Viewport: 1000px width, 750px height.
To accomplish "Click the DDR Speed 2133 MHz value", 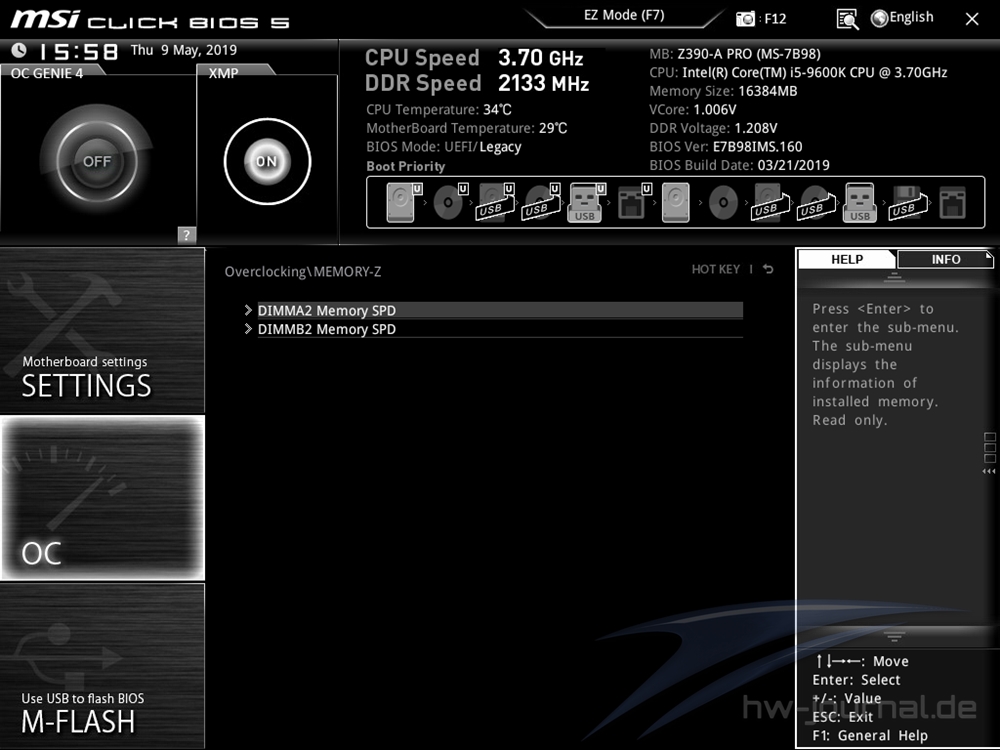I will (543, 83).
